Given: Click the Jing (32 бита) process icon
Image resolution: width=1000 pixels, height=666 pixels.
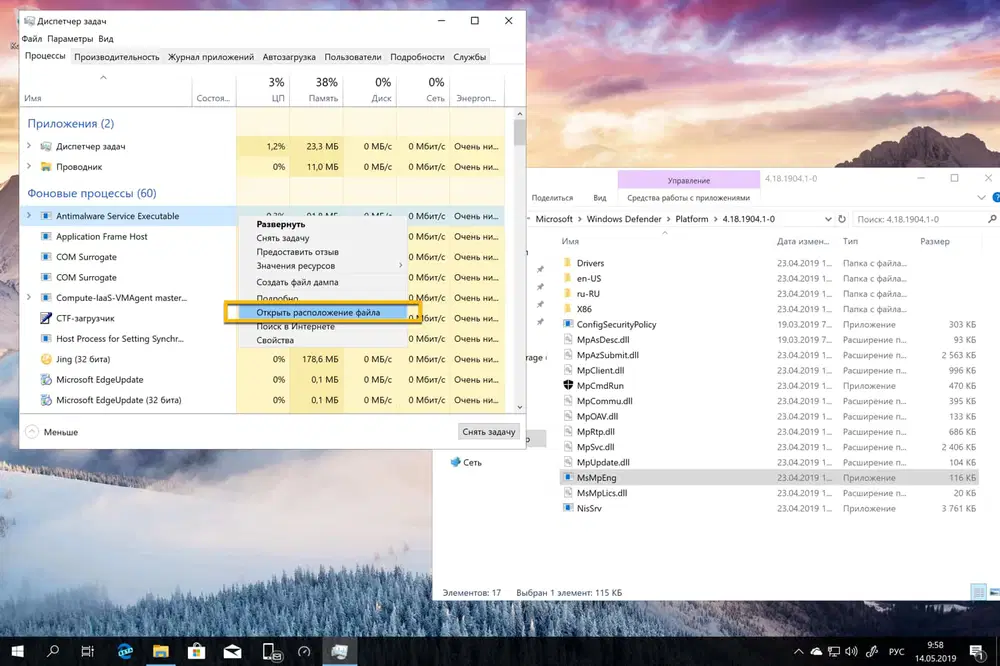Looking at the screenshot, I should 45,358.
